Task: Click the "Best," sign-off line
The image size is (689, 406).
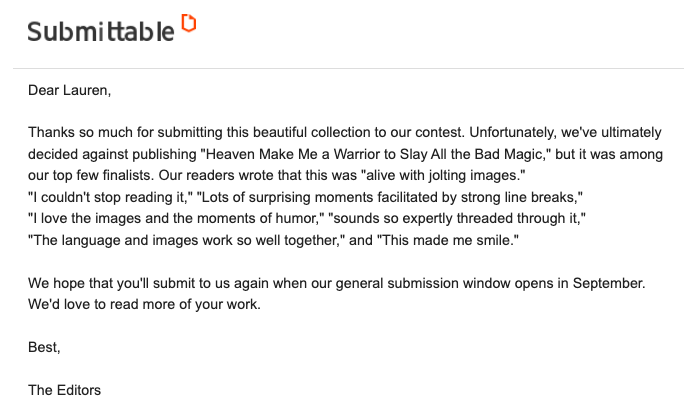Action: [44, 348]
